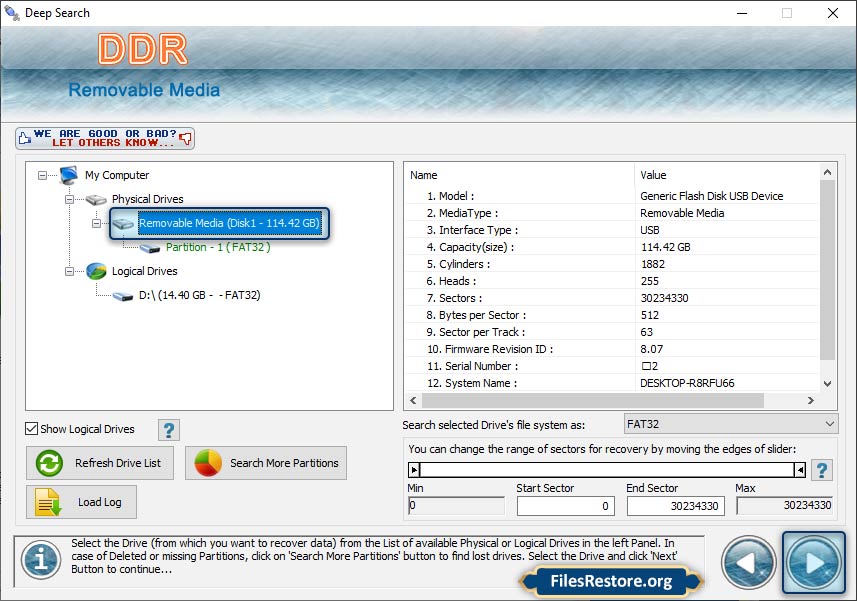
Task: Open the file system FAT32 dropdown
Action: tap(731, 424)
